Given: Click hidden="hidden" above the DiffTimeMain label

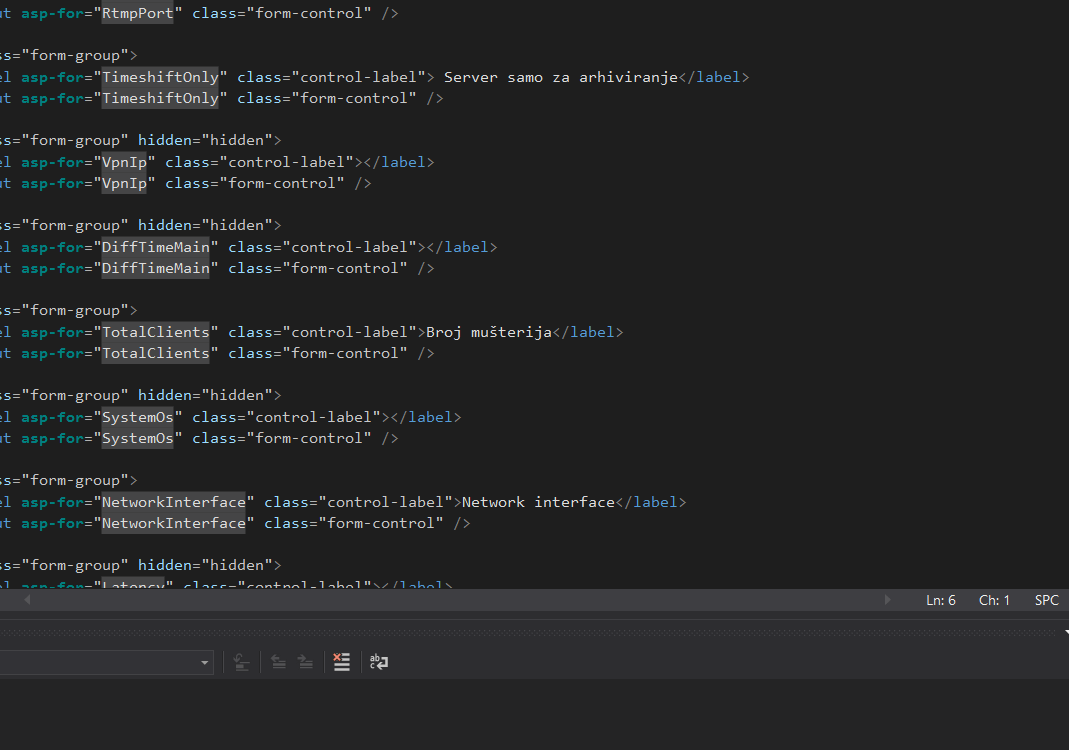Looking at the screenshot, I should pos(205,226).
